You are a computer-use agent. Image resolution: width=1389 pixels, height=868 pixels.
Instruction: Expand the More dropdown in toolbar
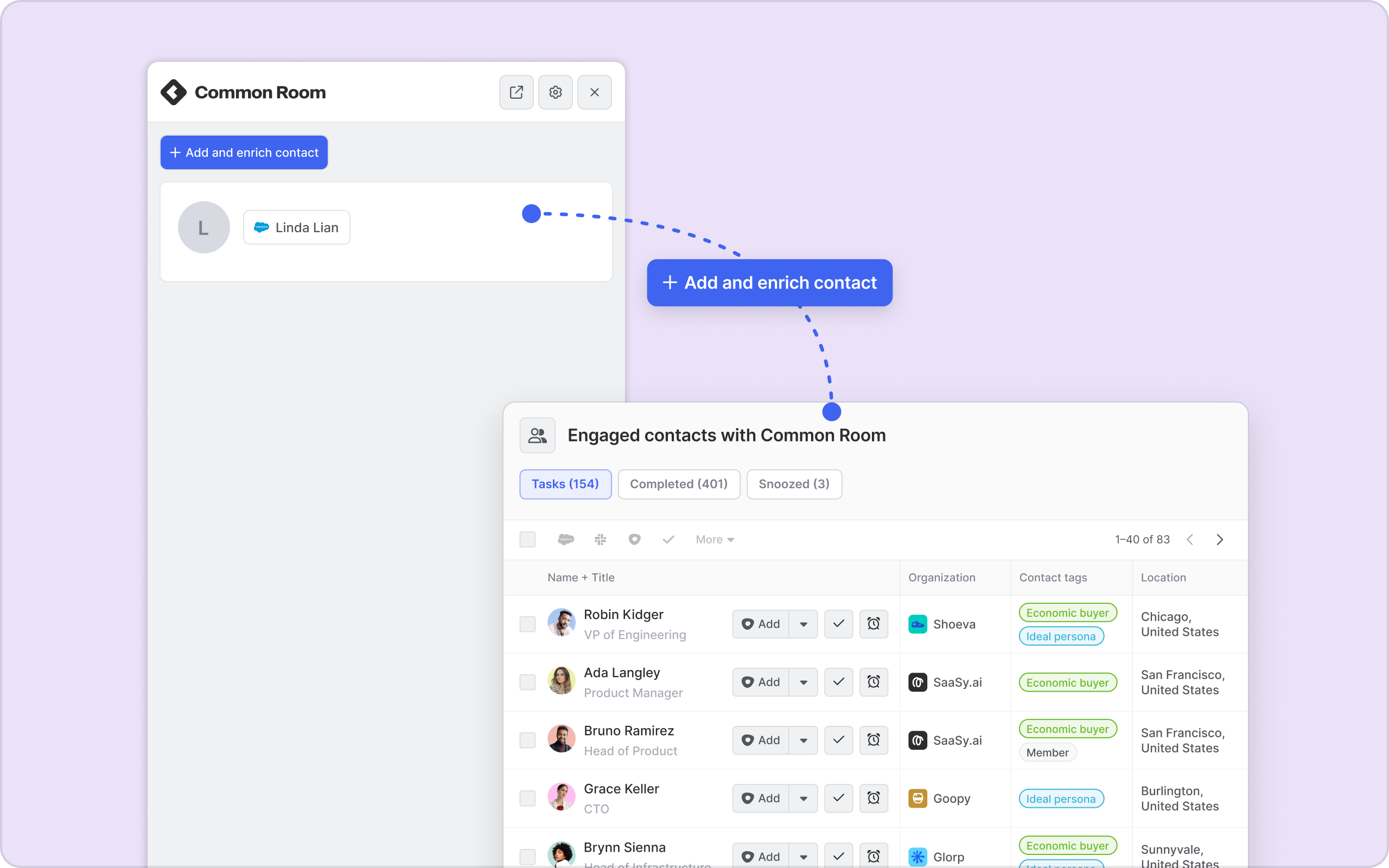point(715,539)
